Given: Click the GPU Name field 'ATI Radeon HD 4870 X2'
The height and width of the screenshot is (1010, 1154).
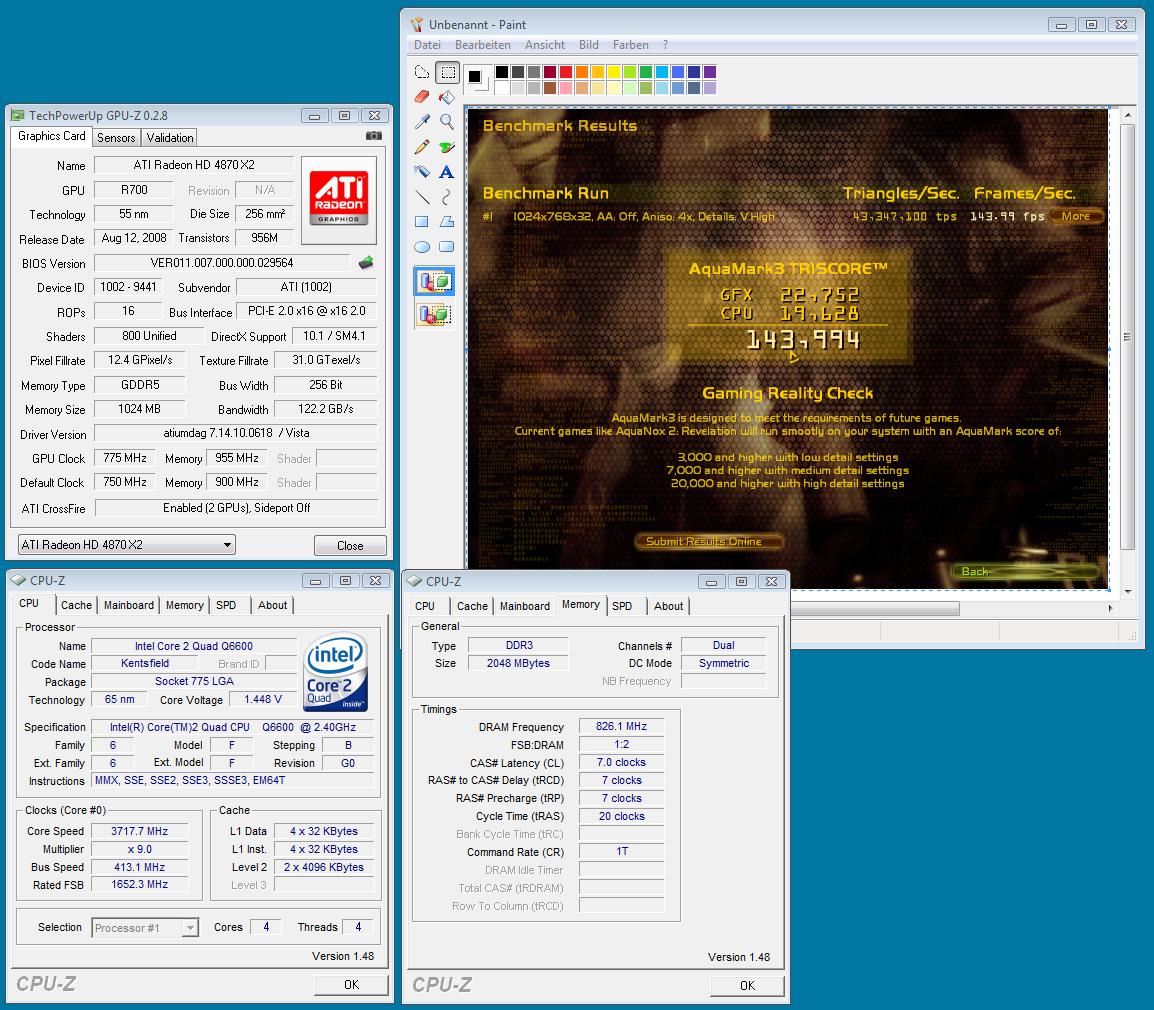Looking at the screenshot, I should click(x=194, y=165).
